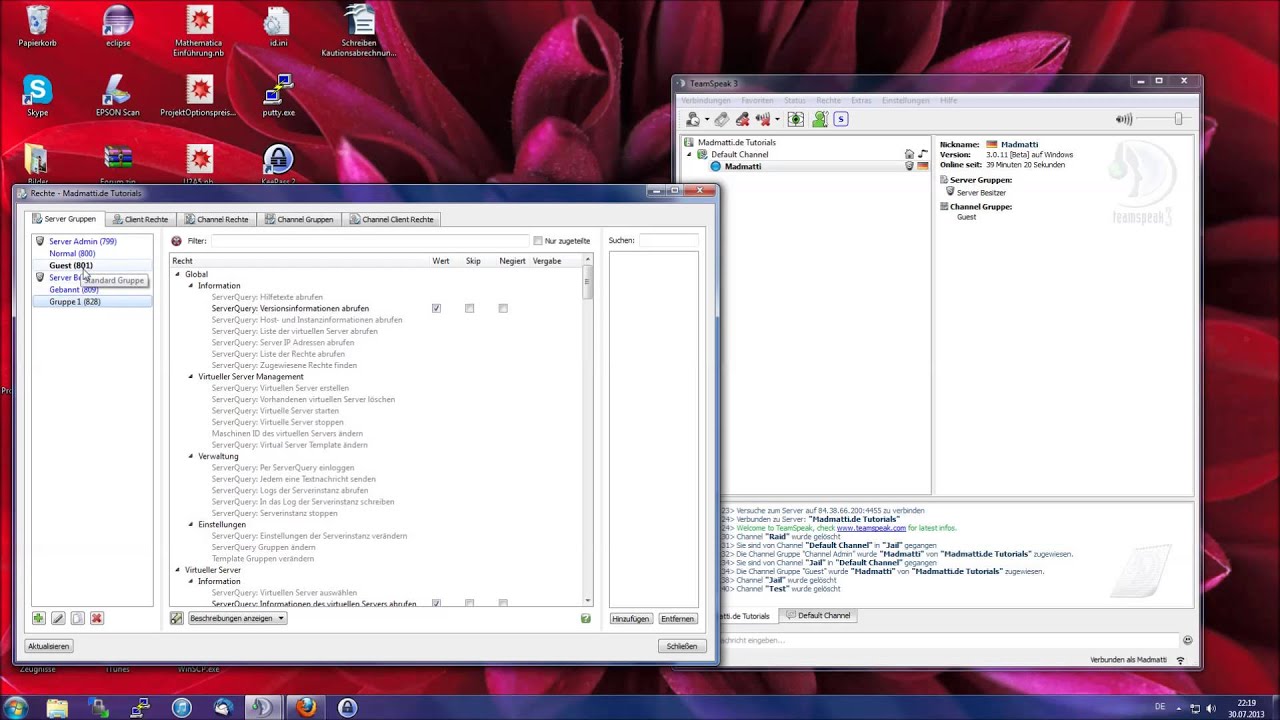Click the filter reset icon beside Filter

[177, 241]
